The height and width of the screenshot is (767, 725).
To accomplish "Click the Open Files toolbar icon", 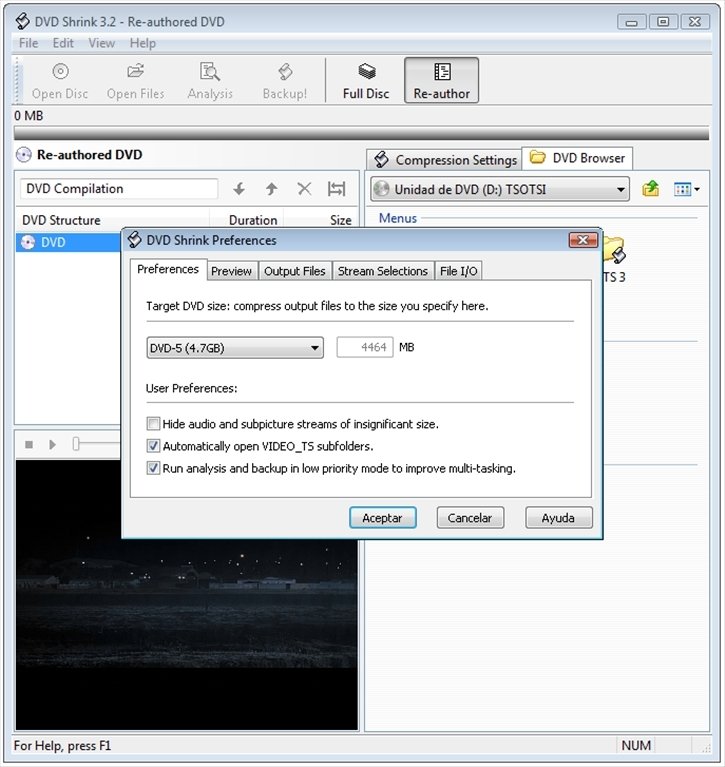I will (136, 81).
